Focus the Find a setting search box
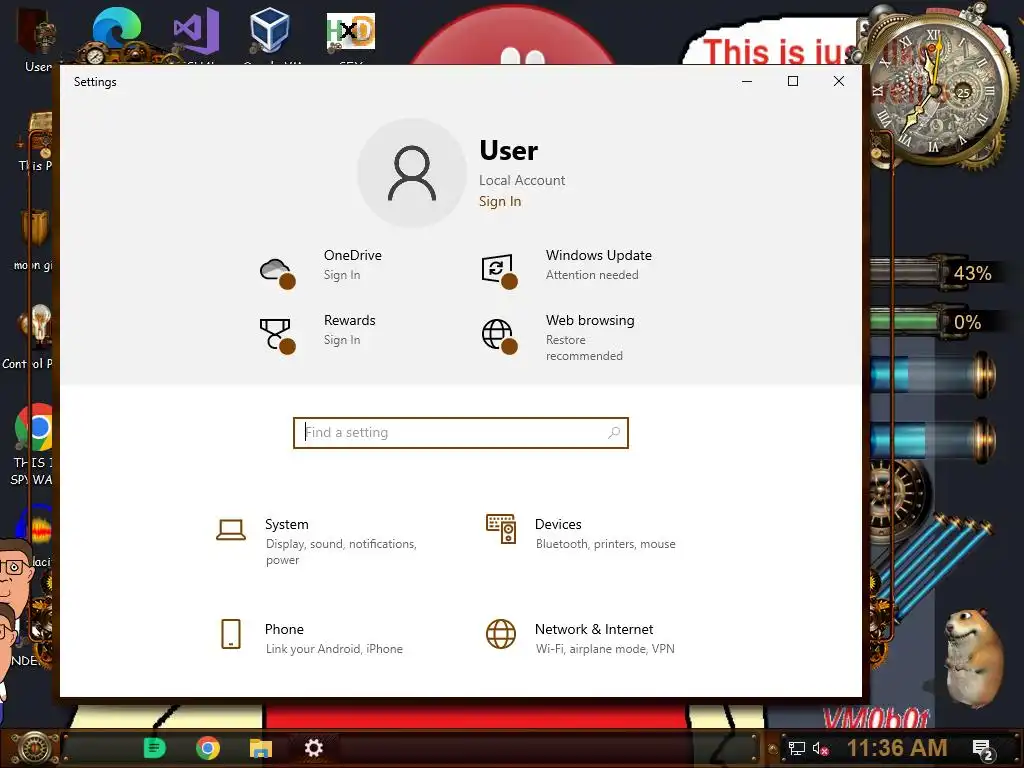 point(460,433)
